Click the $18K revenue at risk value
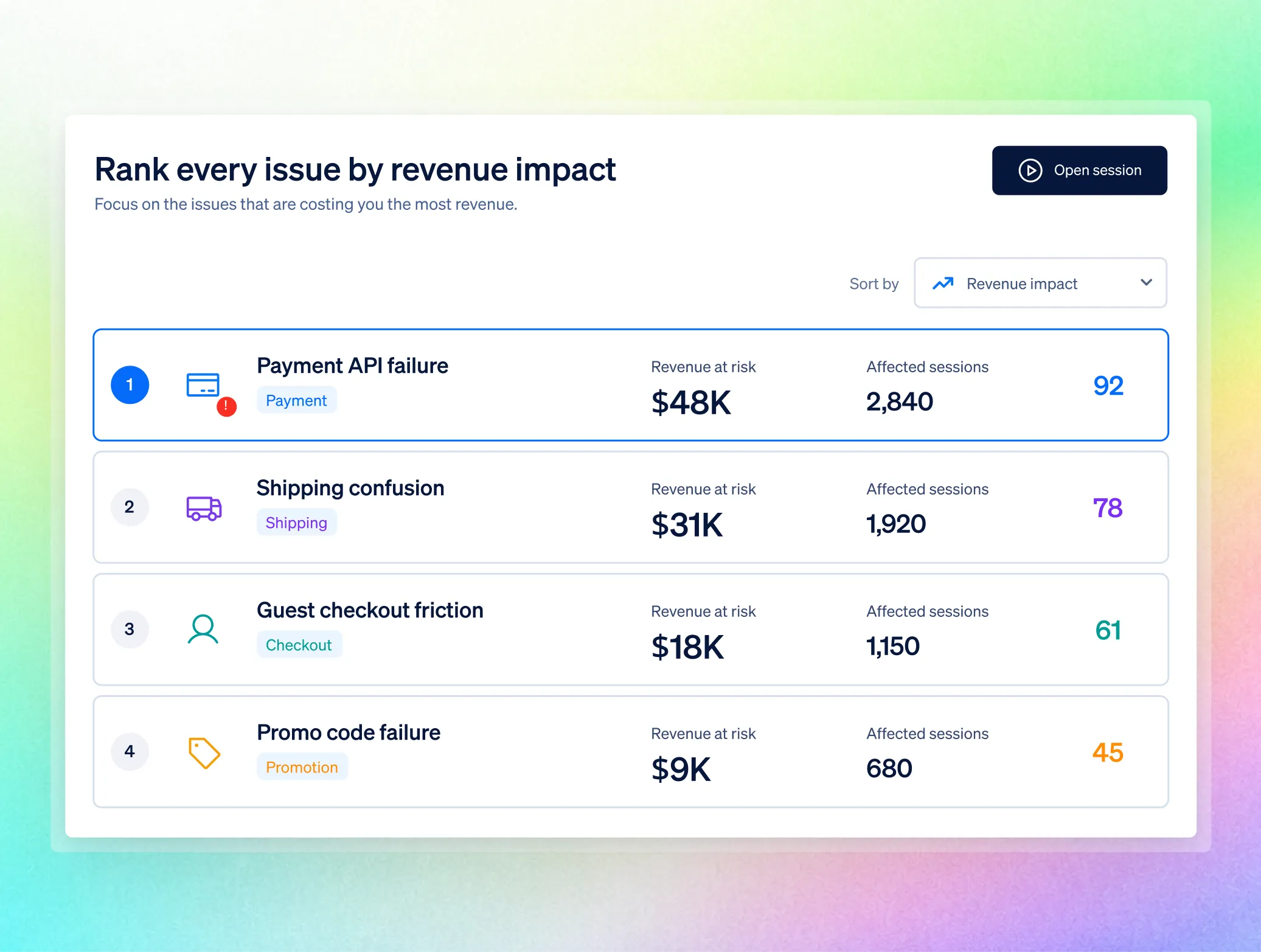The image size is (1261, 952). coord(687,647)
